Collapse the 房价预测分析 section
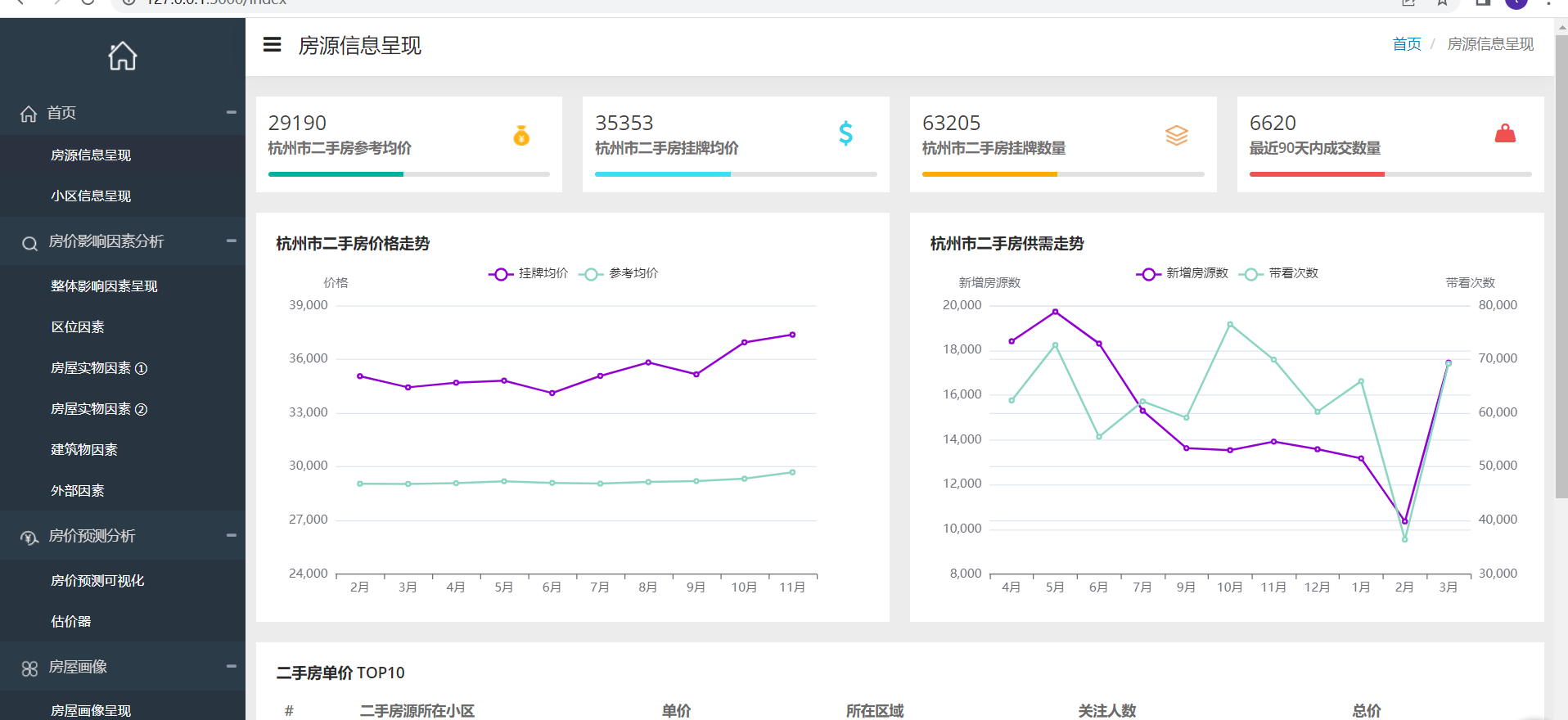 click(x=232, y=535)
